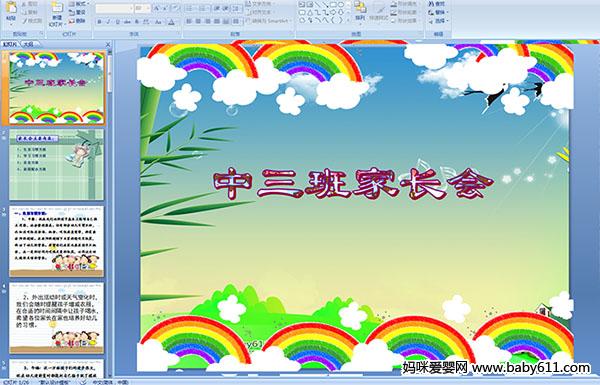Close the slide thumbnail pane
Screen dimensions: 600x385
[108, 45]
